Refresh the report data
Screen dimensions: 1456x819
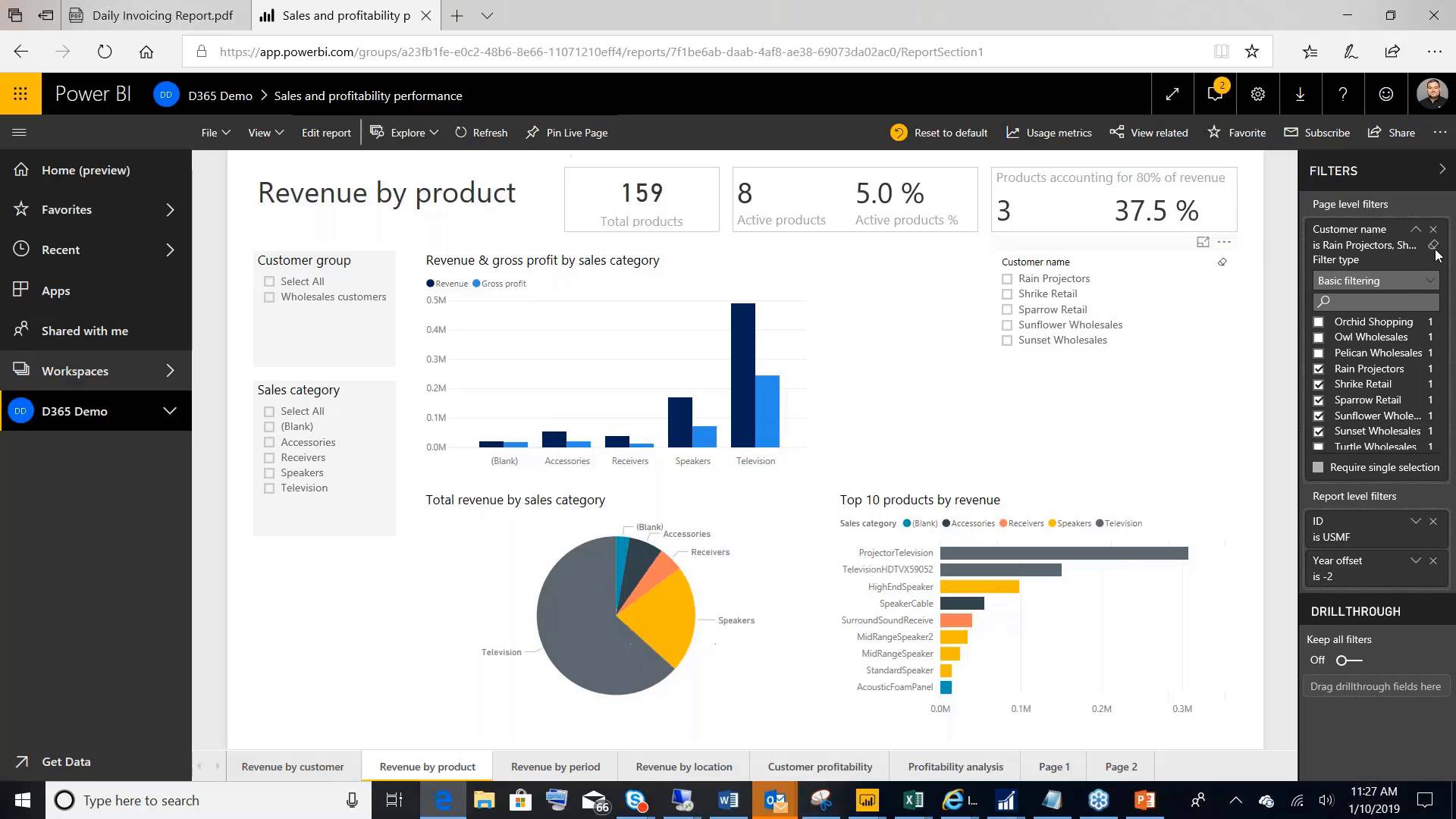pyautogui.click(x=481, y=132)
